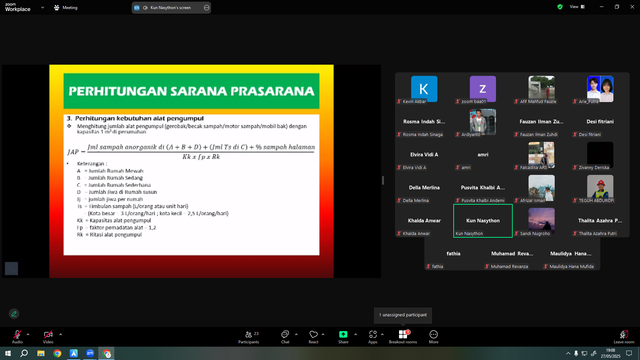Select Thalita Azahra Putri's participant tile
Image resolution: width=640 pixels, height=360 pixels.
pyautogui.click(x=600, y=221)
